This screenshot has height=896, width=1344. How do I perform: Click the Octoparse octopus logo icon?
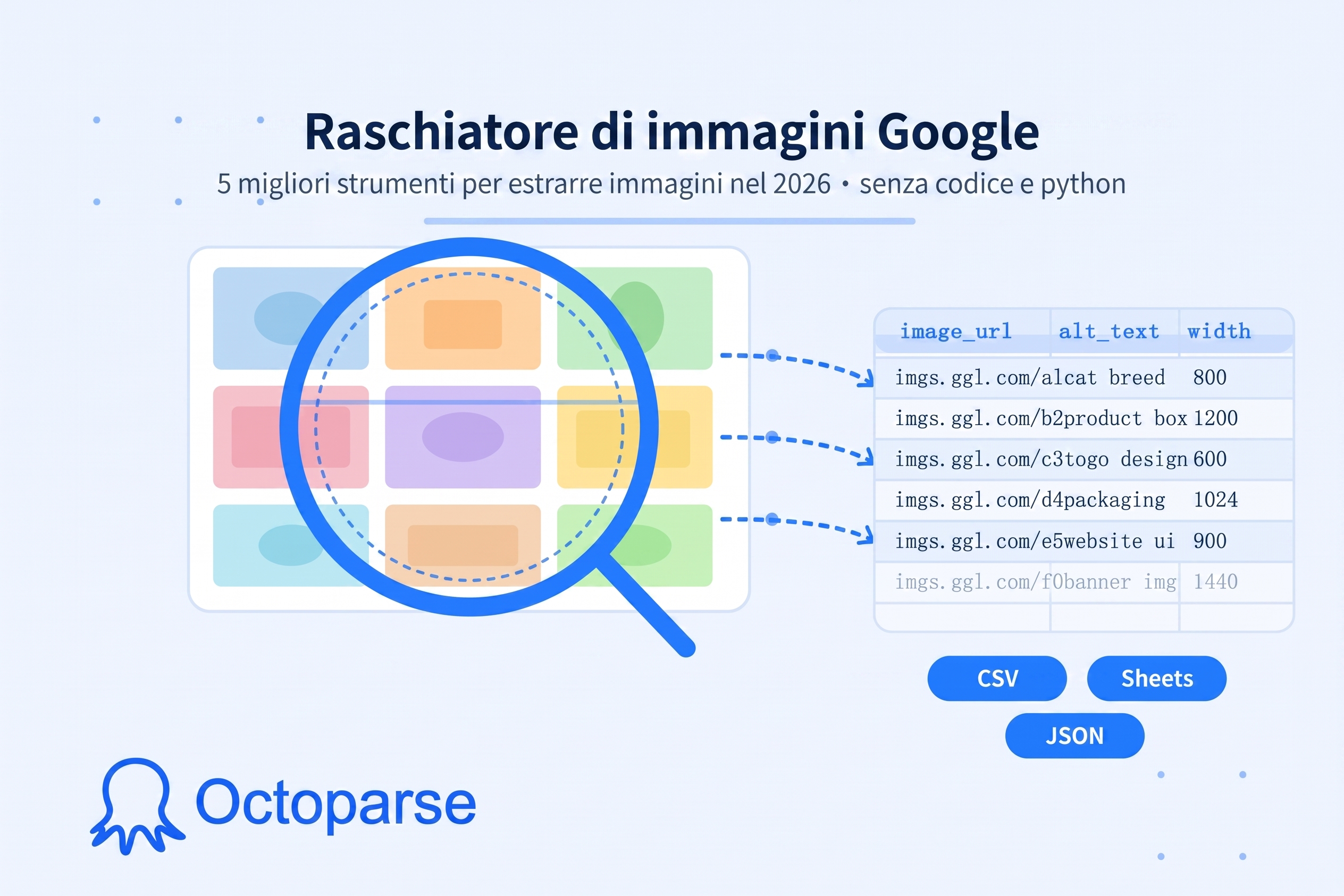[x=137, y=806]
